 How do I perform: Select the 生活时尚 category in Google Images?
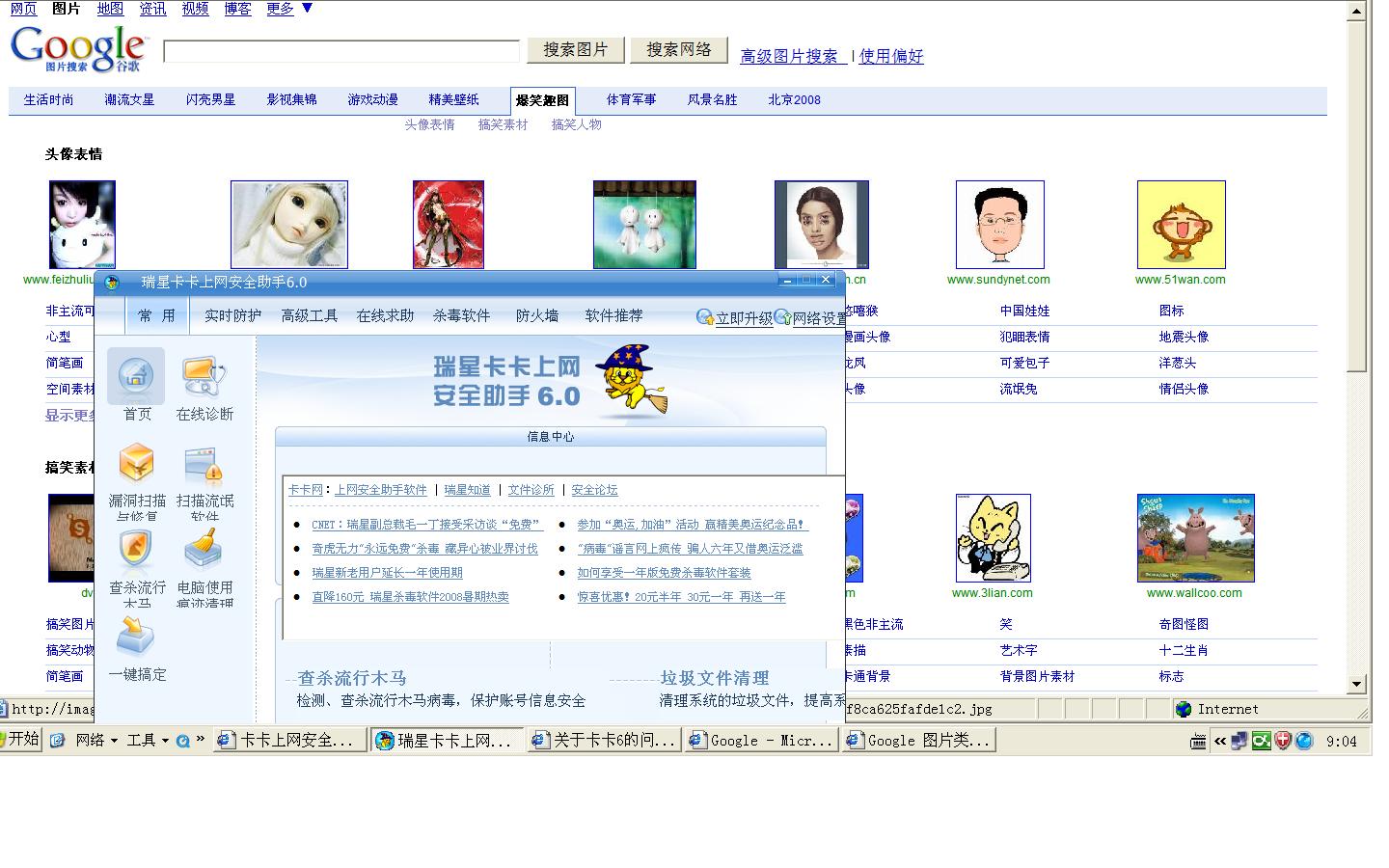tap(48, 99)
